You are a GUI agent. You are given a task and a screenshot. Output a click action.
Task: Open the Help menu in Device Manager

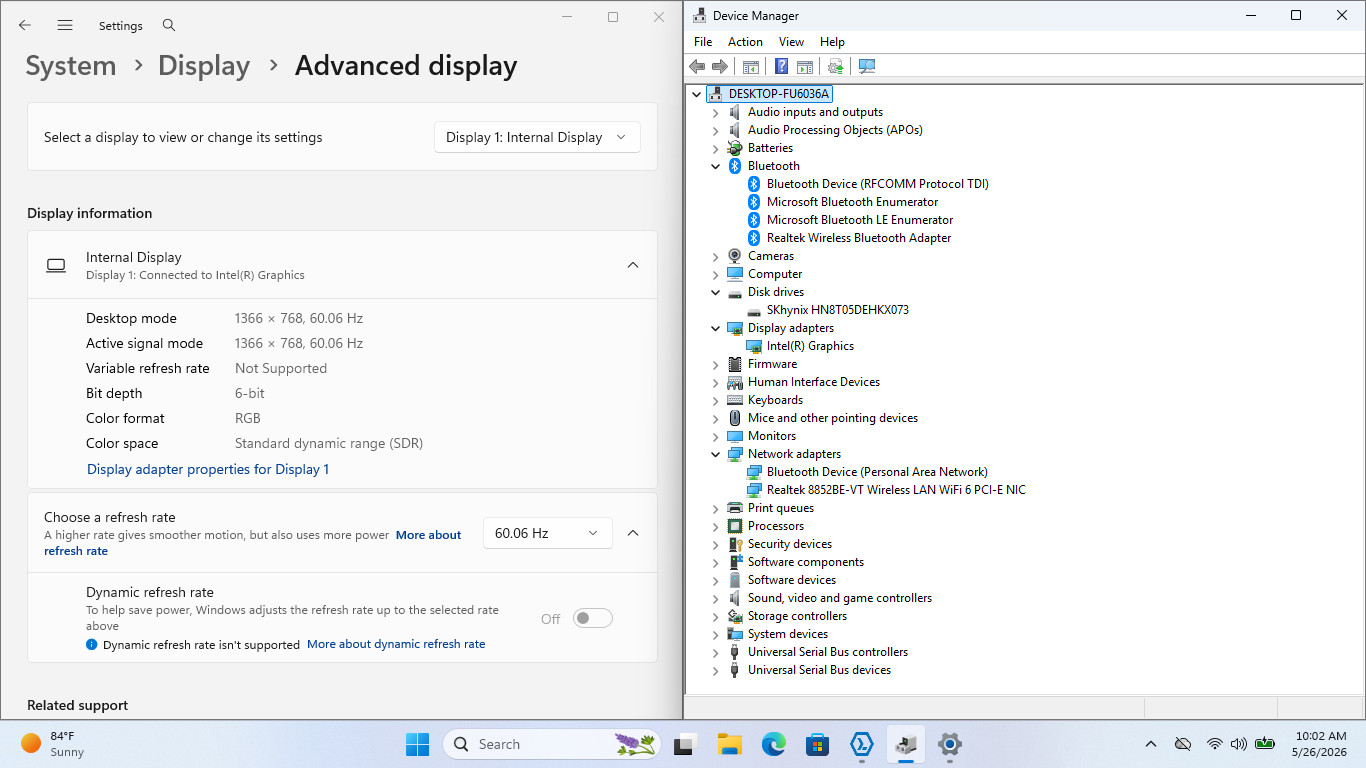click(832, 42)
